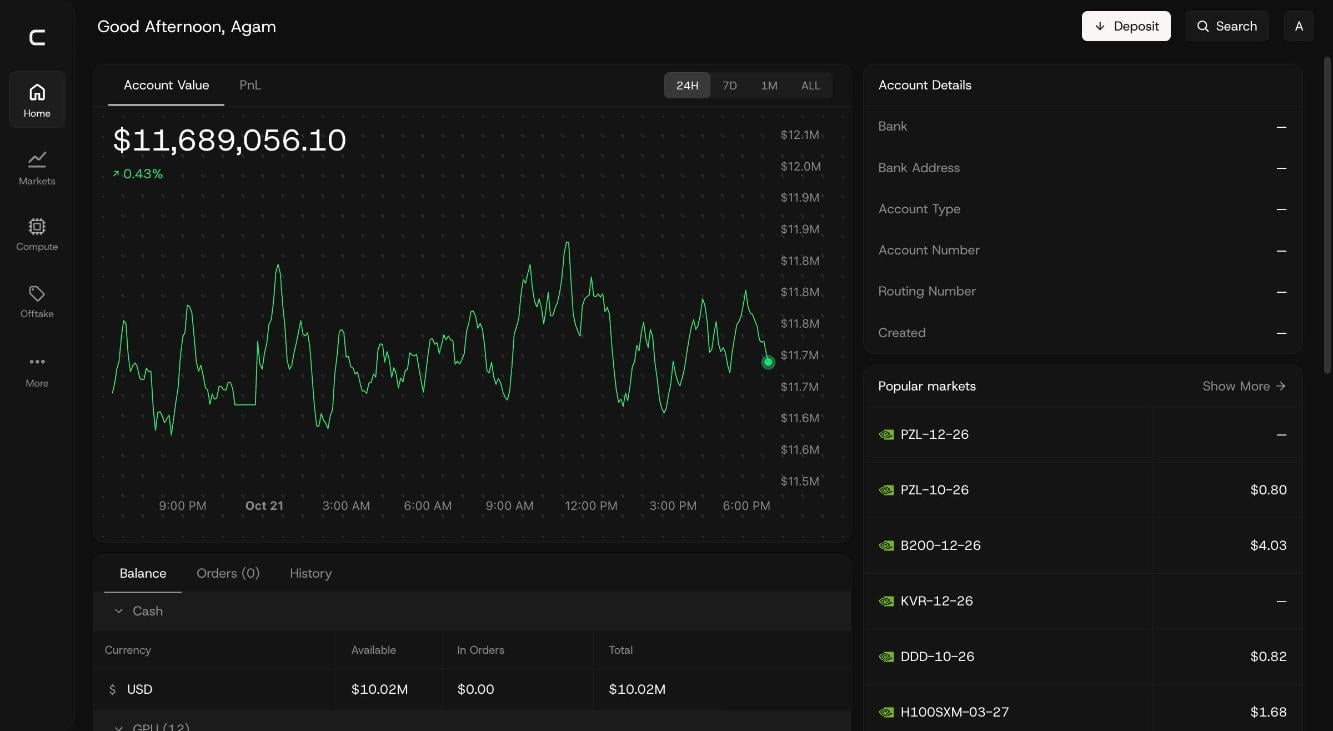Open the History tab
This screenshot has width=1333, height=731.
point(310,573)
